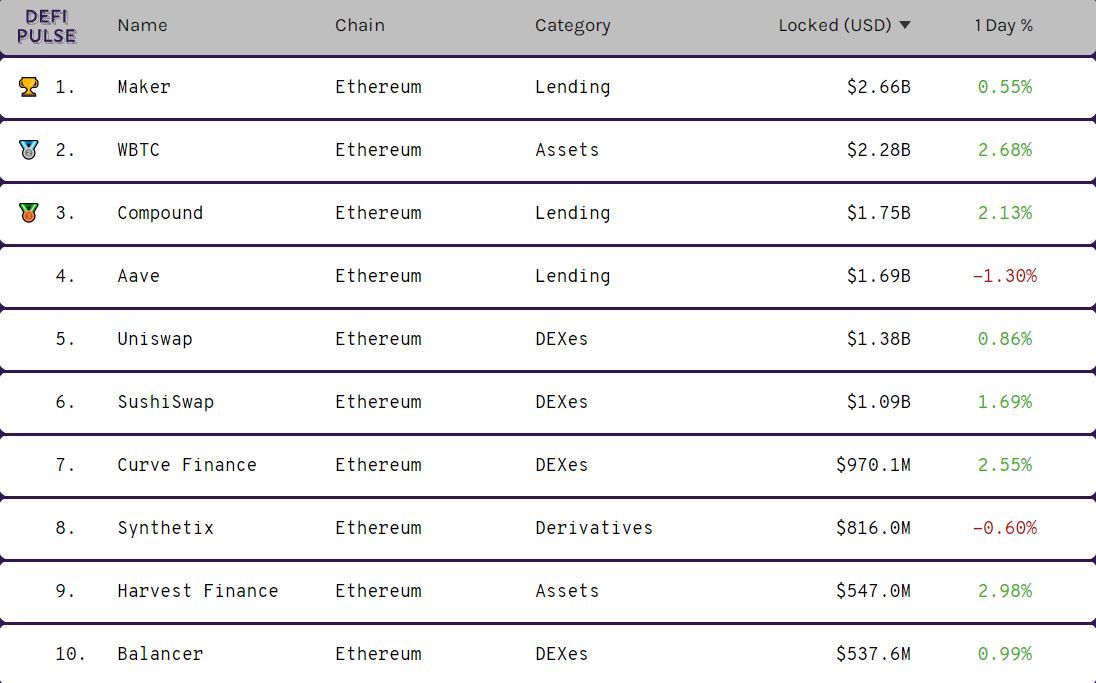Click the bronze medal icon beside Compound
This screenshot has width=1096, height=683.
(29, 213)
